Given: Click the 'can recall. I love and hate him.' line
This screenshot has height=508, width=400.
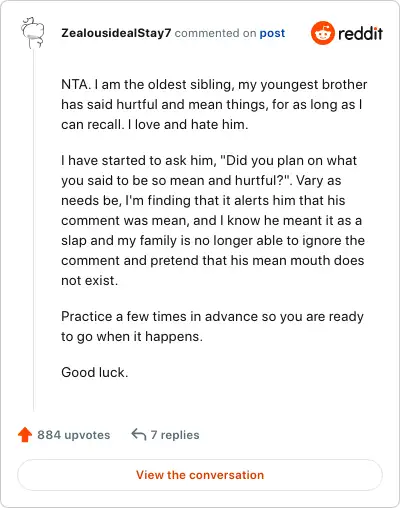Looking at the screenshot, I should [155, 125].
